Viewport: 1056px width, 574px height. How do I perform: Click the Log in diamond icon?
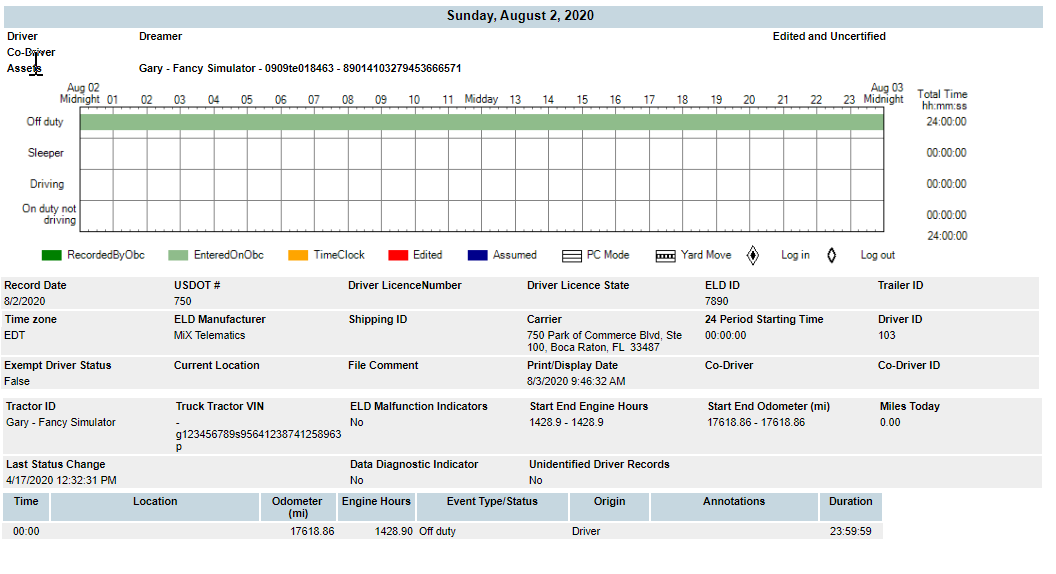(753, 255)
